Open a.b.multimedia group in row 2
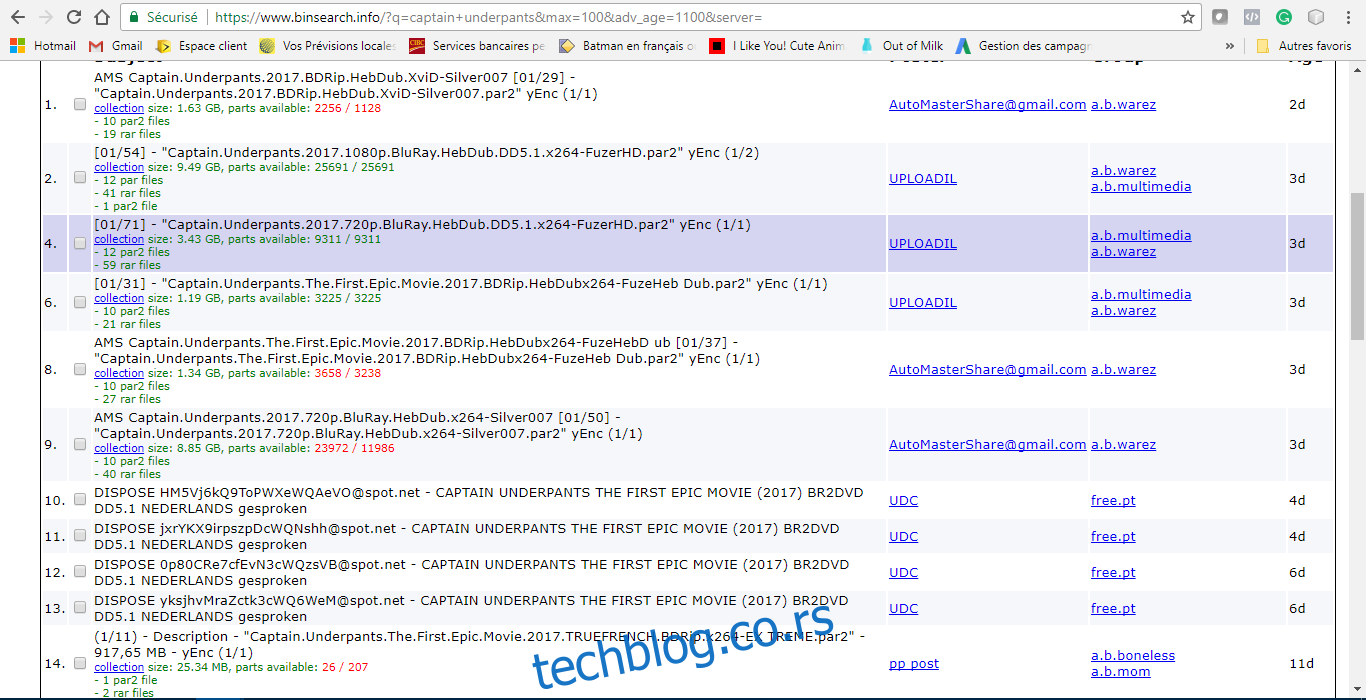 point(1141,186)
